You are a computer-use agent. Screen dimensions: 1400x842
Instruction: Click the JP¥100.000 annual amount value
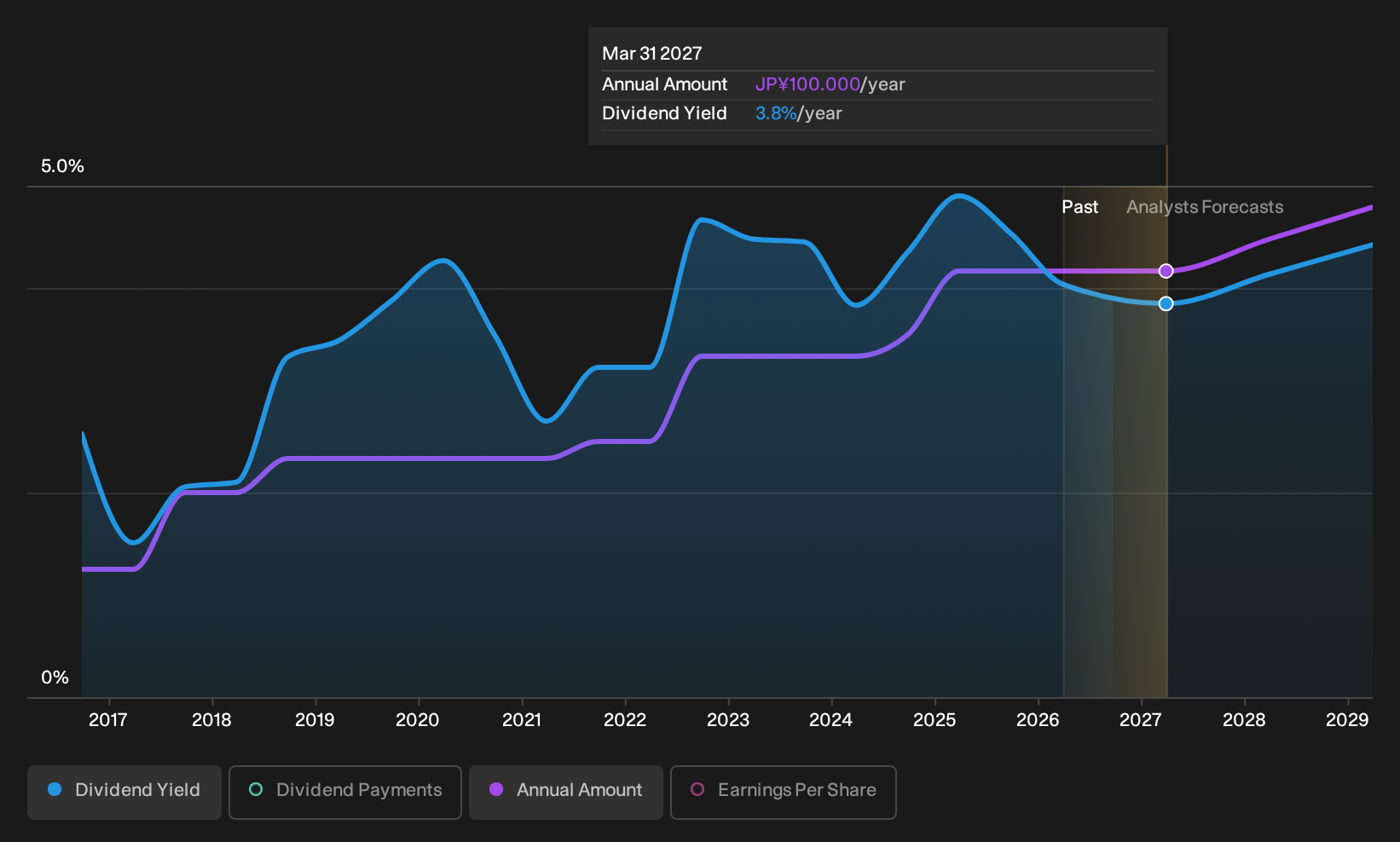coord(807,84)
